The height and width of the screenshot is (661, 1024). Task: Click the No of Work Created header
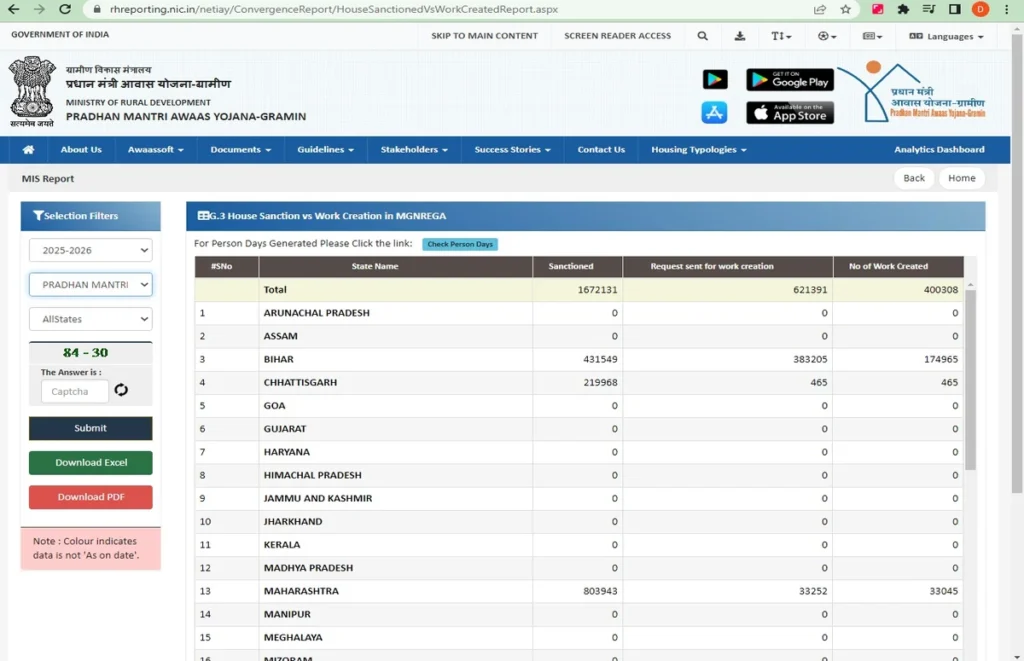point(888,266)
